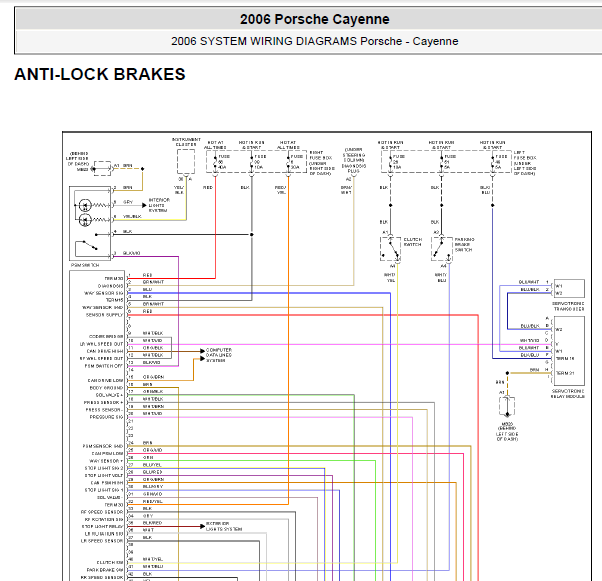
Task: Click the 'CAN DRIVE HIGH' pin label
Action: (105, 351)
